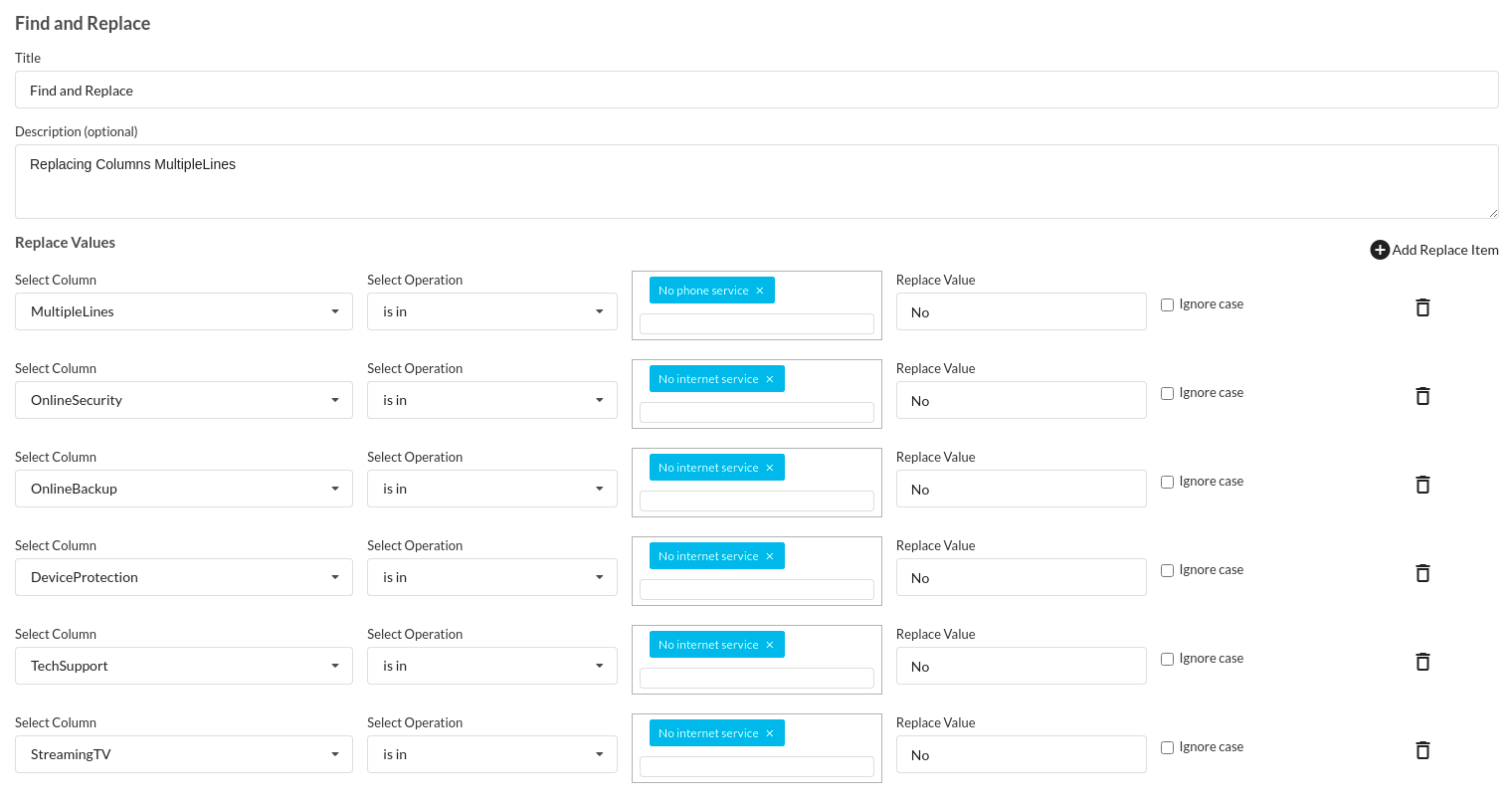Click the plus icon beside Add Replace Item

point(1380,250)
